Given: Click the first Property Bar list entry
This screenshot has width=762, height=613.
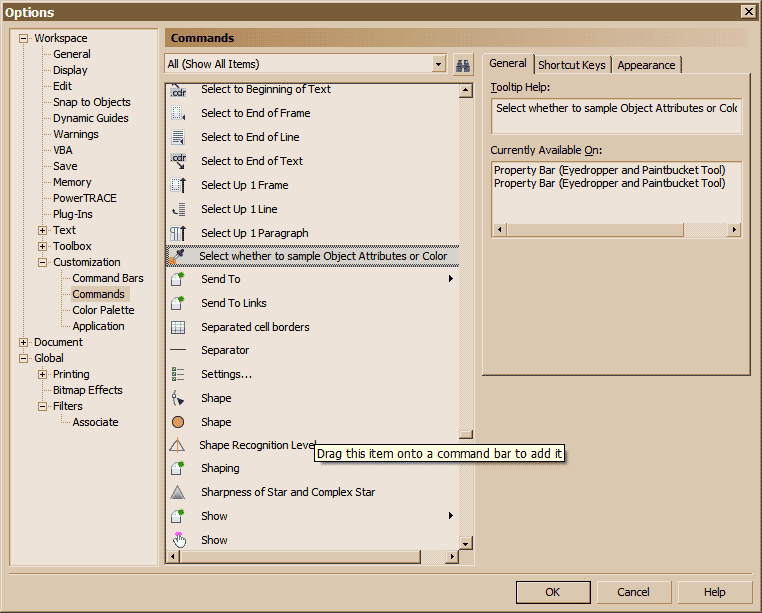Looking at the screenshot, I should point(609,170).
